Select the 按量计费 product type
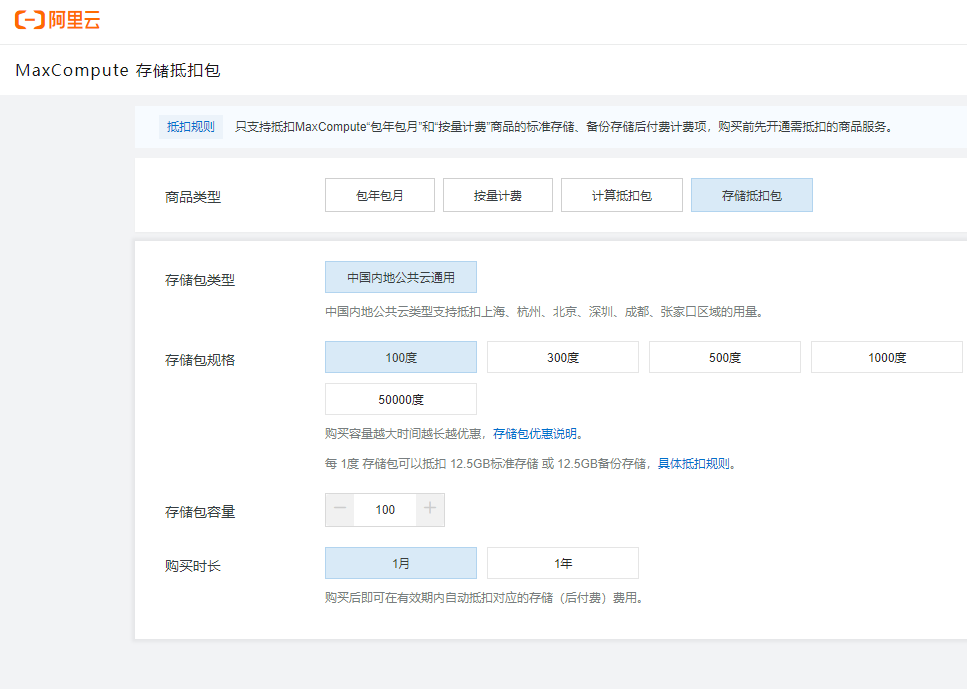 point(498,195)
